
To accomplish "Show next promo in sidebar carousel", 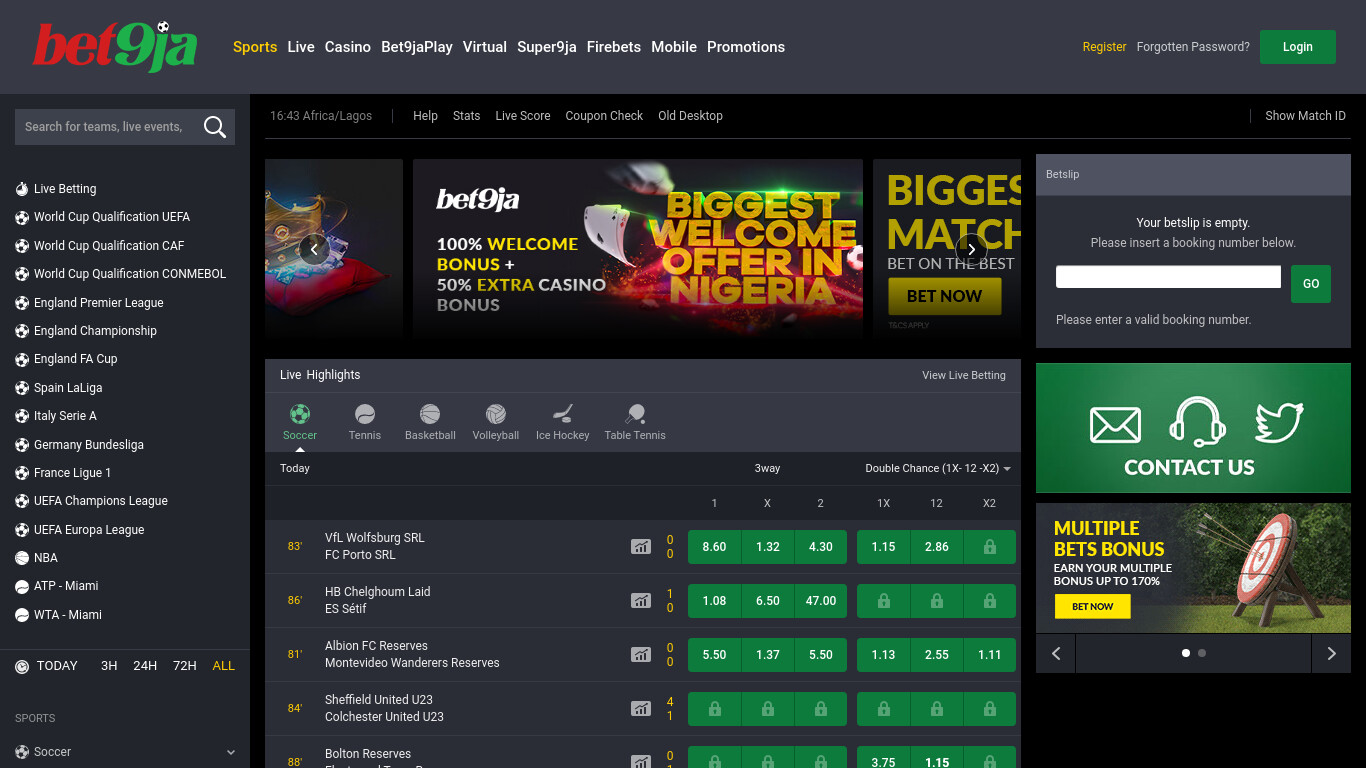I will 1331,654.
